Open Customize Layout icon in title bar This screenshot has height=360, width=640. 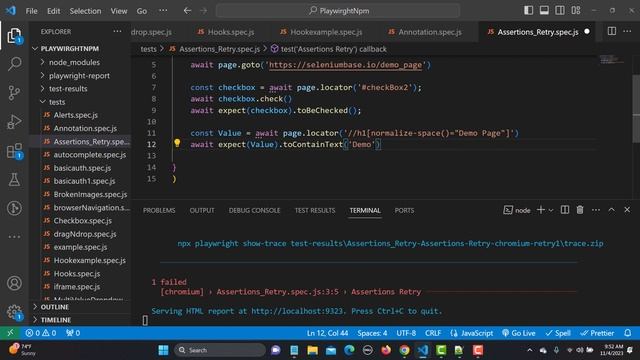576,11
